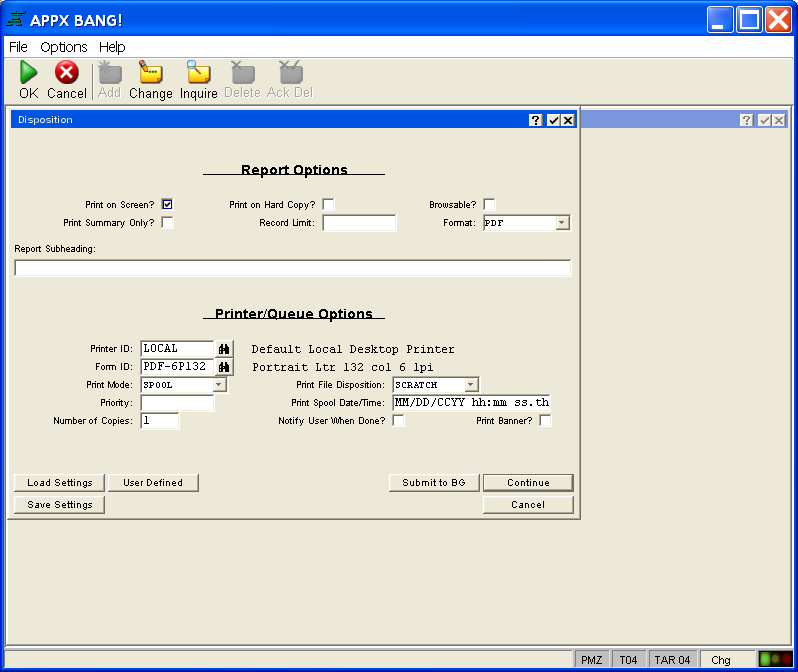Click the green OK toolbar icon
798x672 pixels.
click(x=29, y=73)
